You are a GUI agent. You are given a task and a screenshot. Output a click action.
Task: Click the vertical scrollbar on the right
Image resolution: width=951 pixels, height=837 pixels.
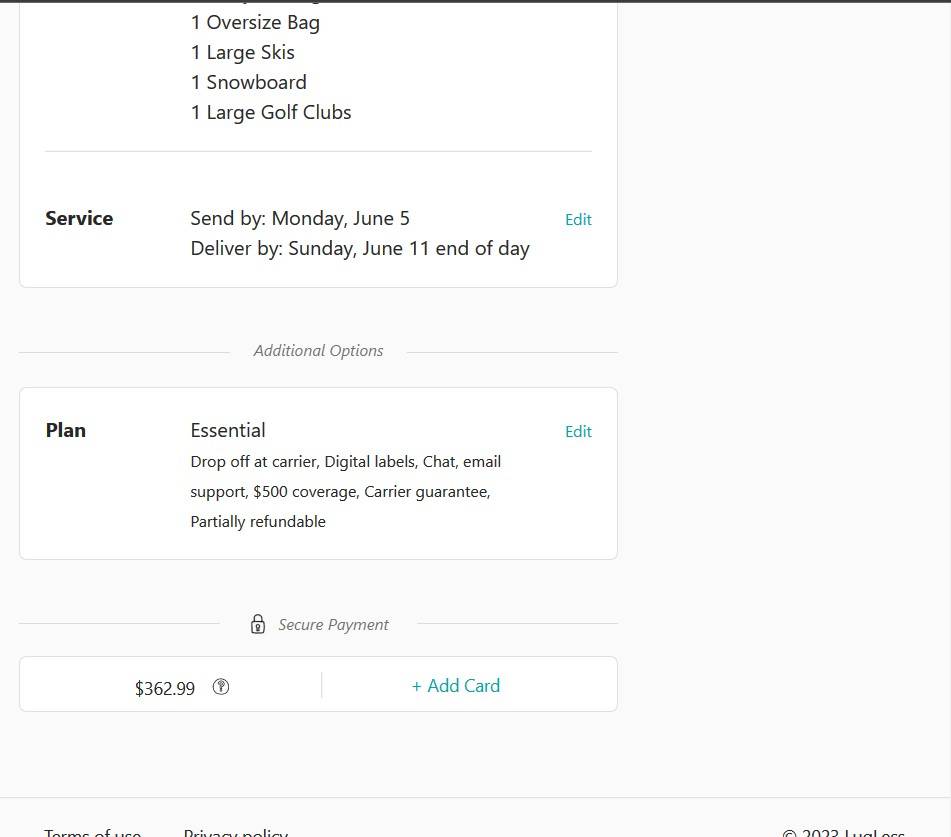tap(945, 400)
